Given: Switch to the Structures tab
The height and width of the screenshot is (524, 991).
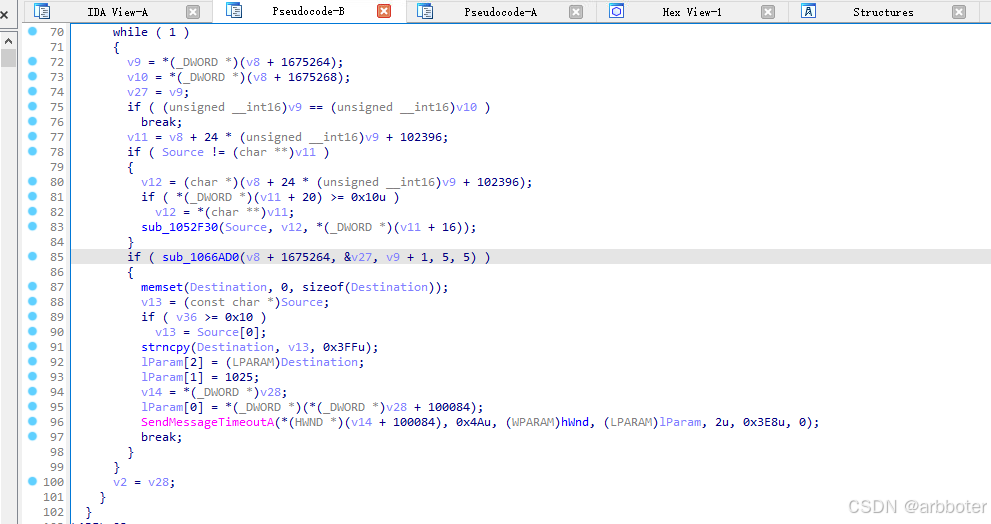Looking at the screenshot, I should coord(883,12).
